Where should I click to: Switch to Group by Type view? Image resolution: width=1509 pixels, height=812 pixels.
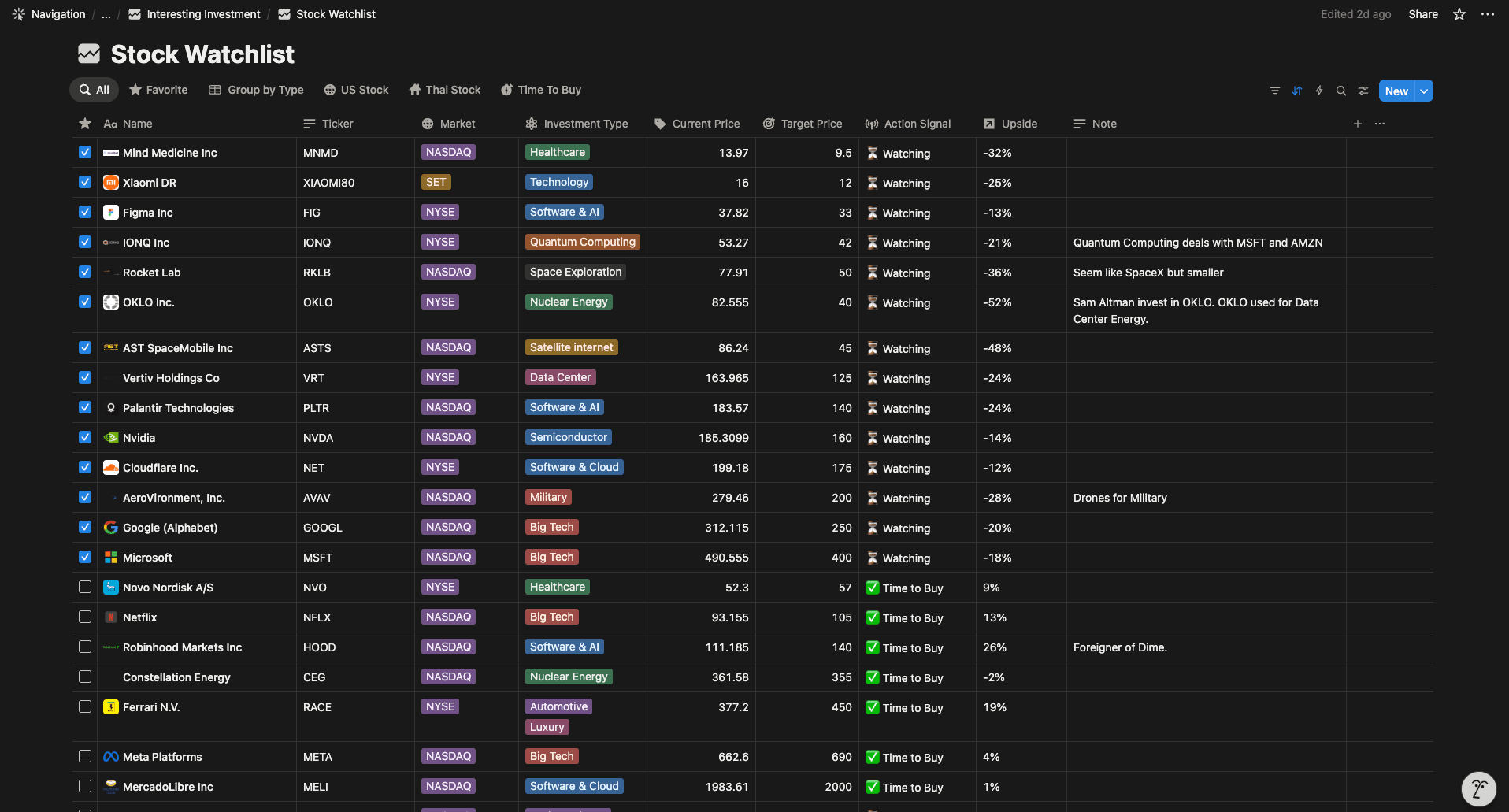point(256,90)
